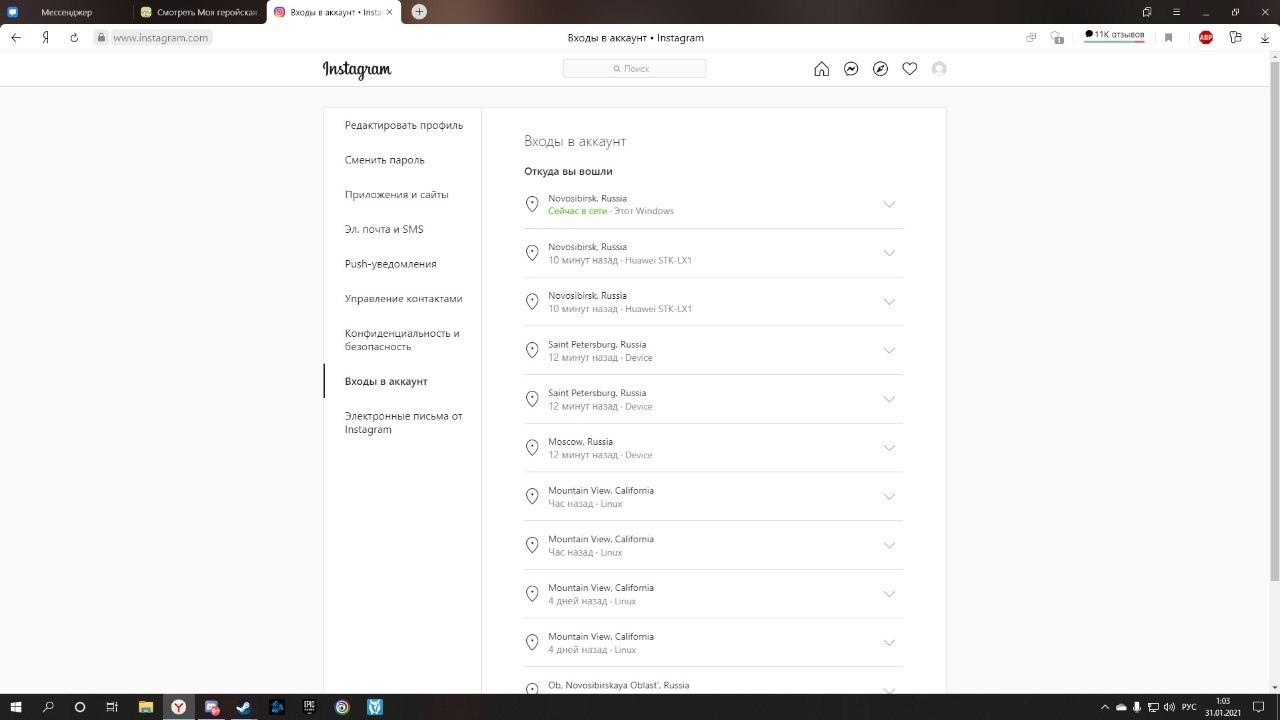
Task: Select the Instagram 'Входы в аккаунт' browser tab
Action: click(x=334, y=12)
